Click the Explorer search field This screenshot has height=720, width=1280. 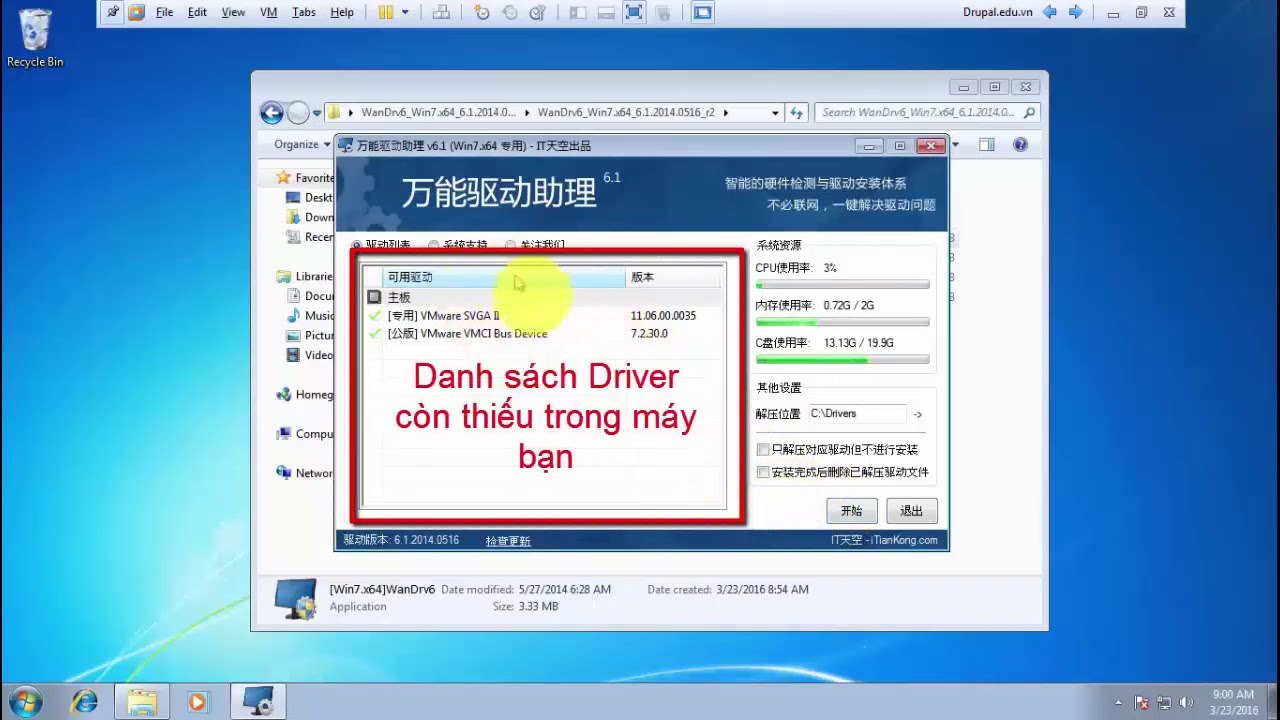pos(927,113)
